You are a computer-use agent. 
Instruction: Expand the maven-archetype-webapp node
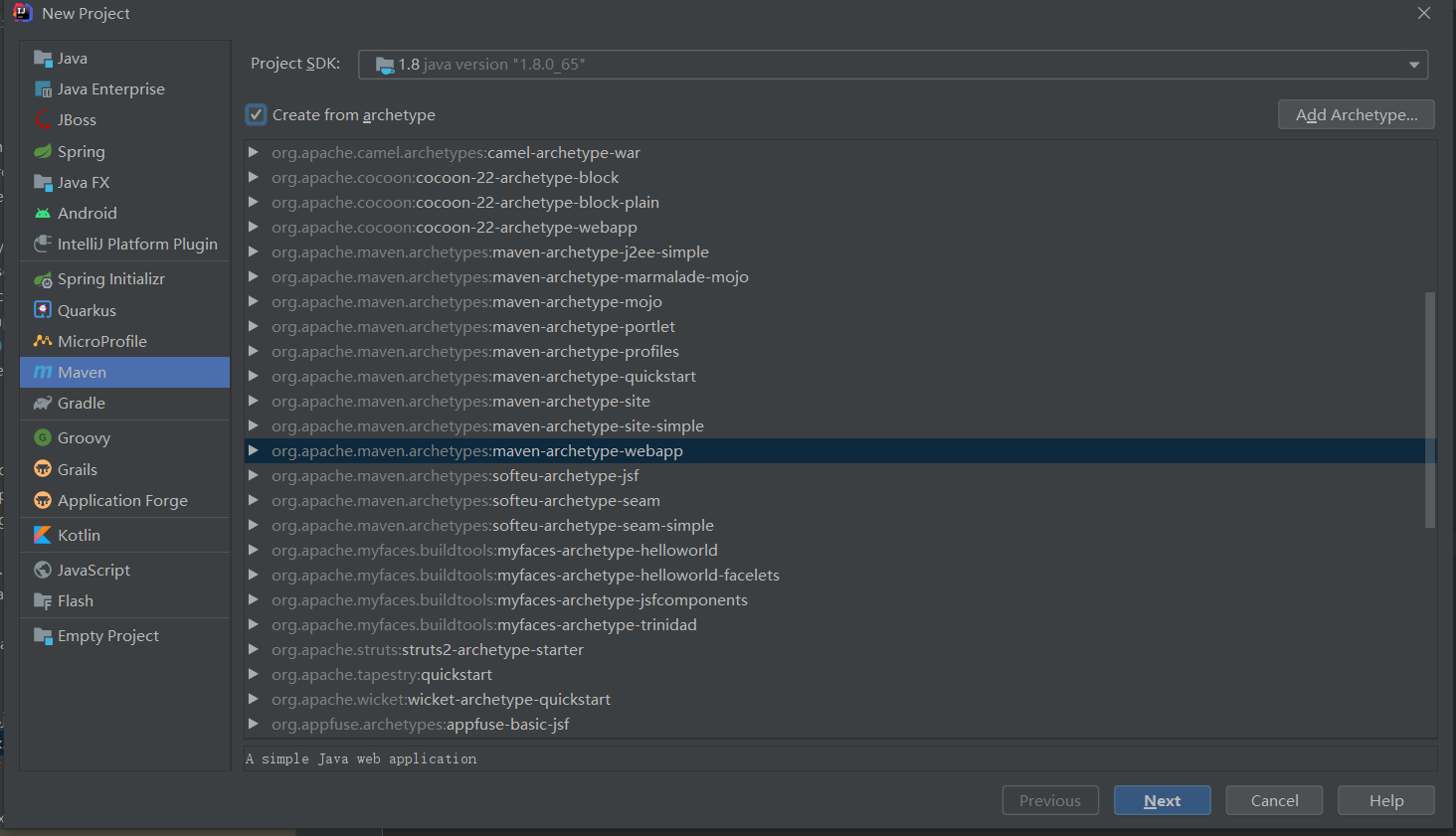coord(254,450)
